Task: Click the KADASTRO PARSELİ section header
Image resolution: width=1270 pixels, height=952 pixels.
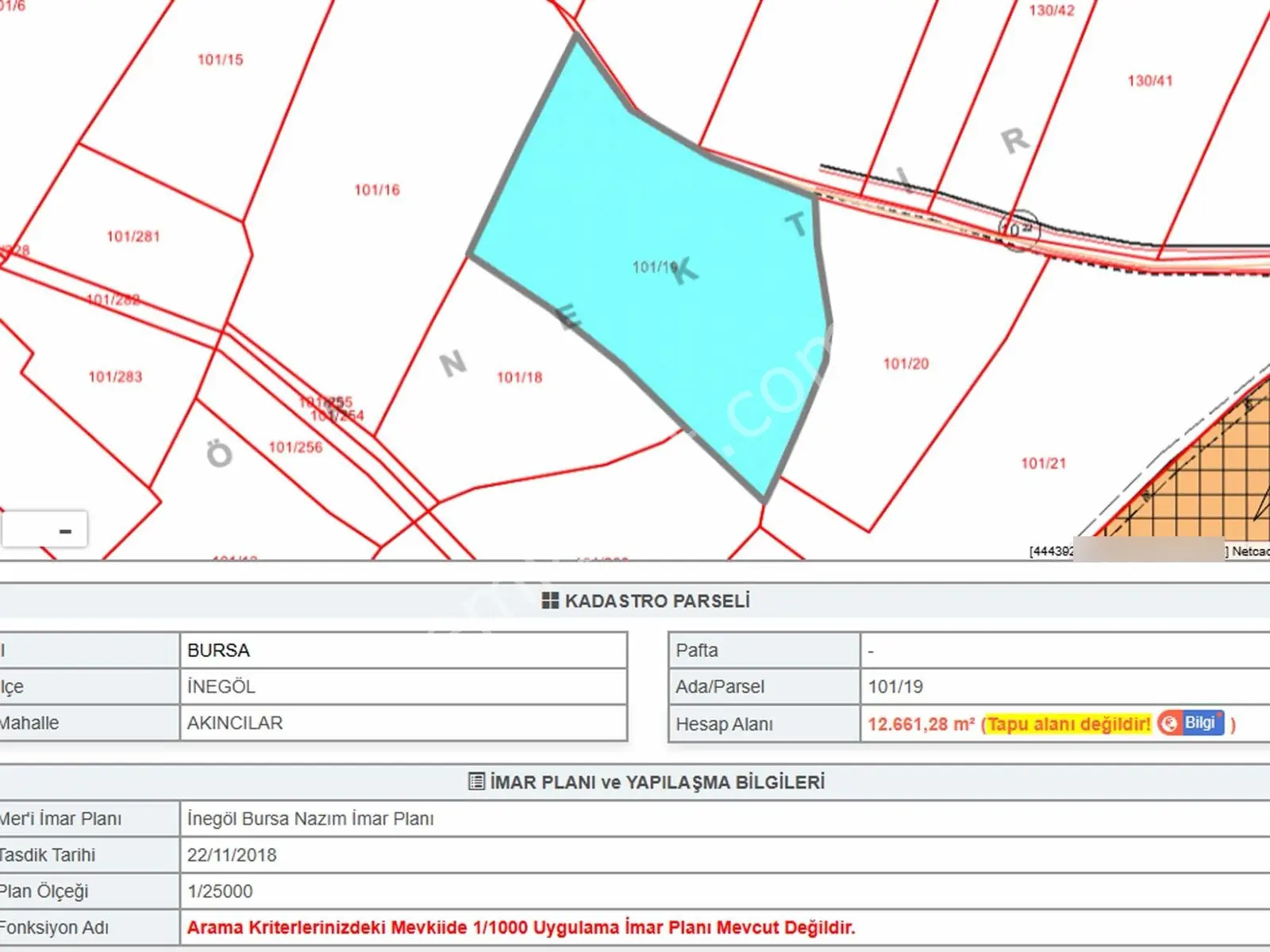Action: (645, 601)
